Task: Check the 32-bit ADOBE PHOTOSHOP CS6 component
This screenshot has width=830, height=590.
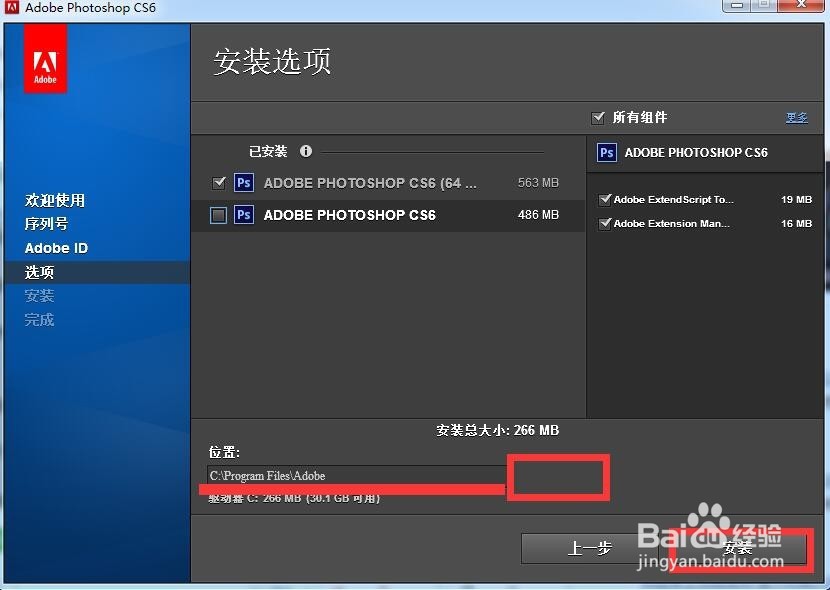Action: 219,215
